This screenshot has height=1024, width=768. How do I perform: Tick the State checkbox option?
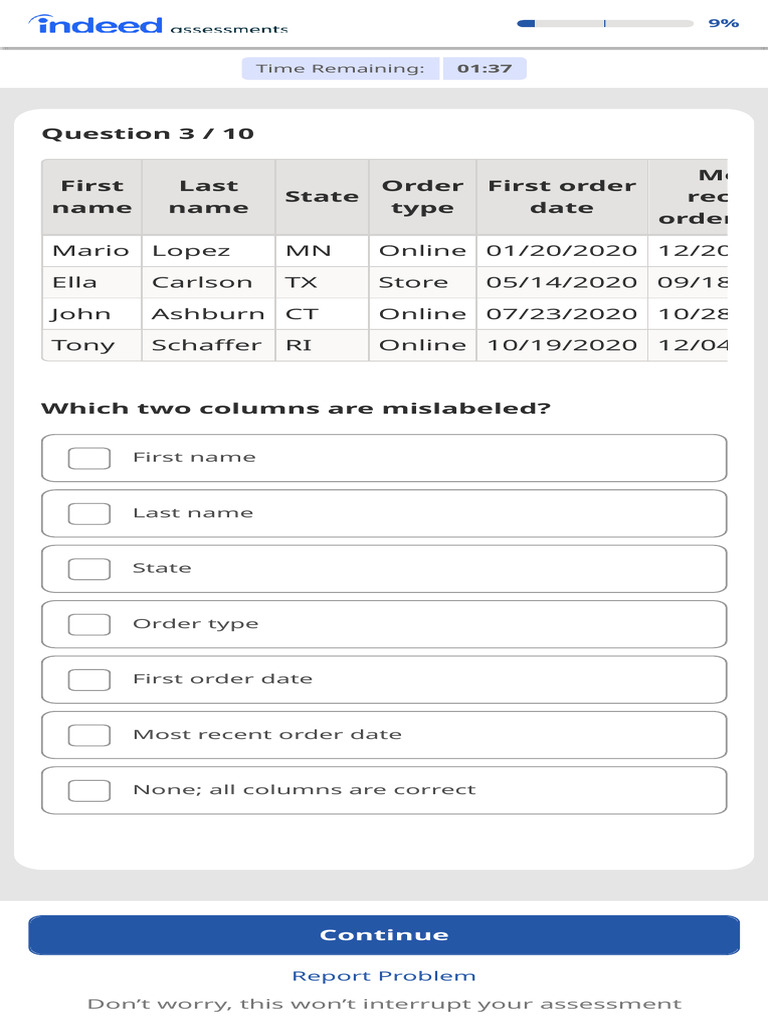click(x=89, y=569)
